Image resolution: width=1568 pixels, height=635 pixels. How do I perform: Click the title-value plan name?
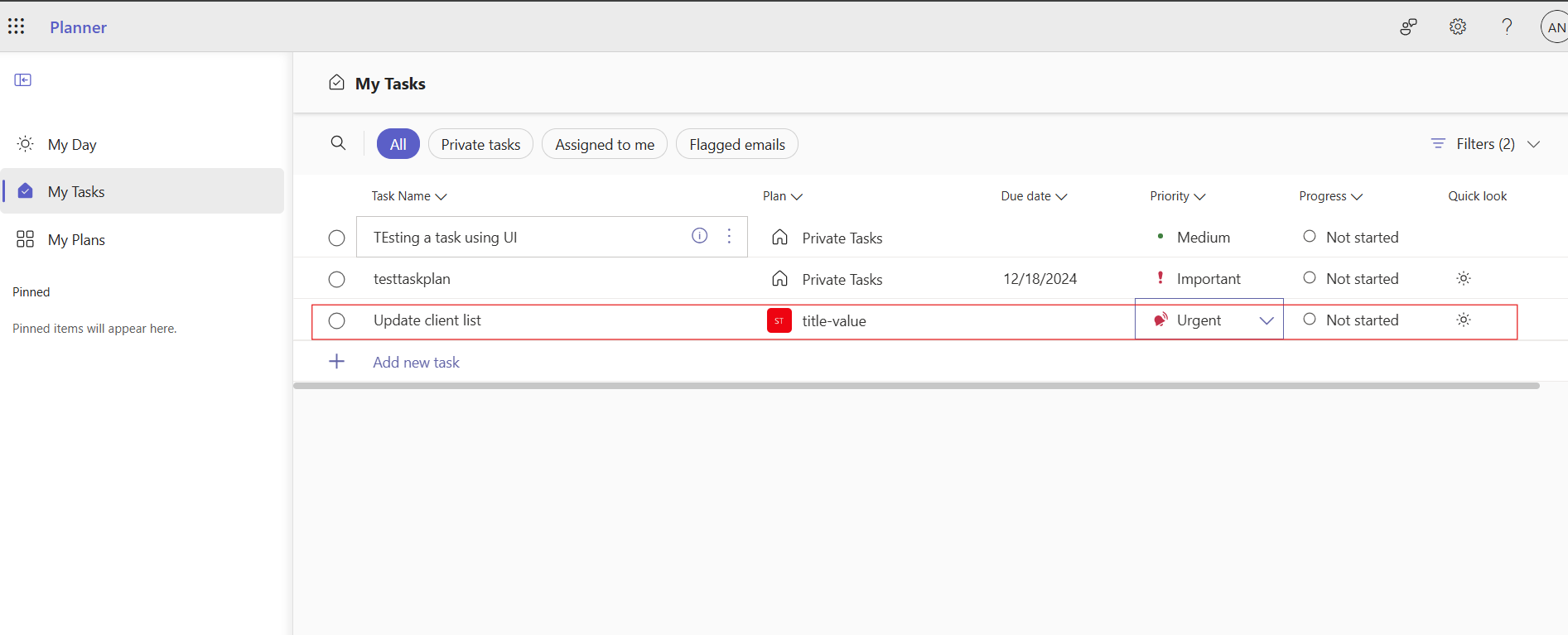click(x=834, y=321)
